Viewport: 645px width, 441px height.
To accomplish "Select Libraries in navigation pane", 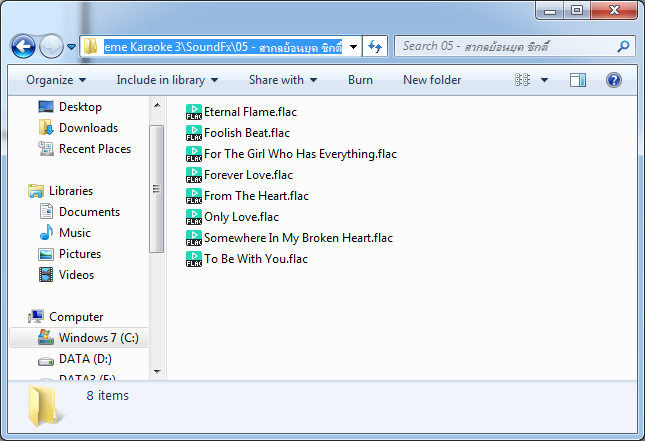I will (71, 191).
